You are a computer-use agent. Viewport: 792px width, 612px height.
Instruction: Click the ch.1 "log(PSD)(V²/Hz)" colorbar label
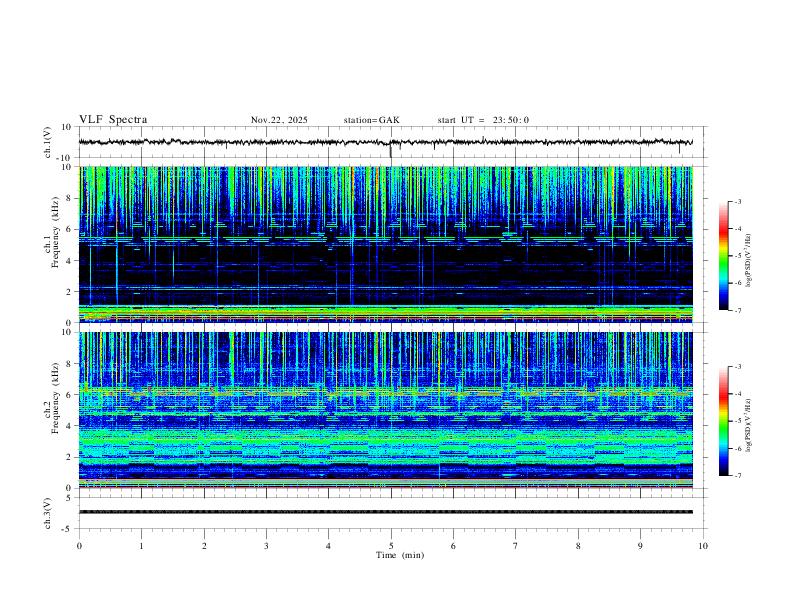pos(749,261)
